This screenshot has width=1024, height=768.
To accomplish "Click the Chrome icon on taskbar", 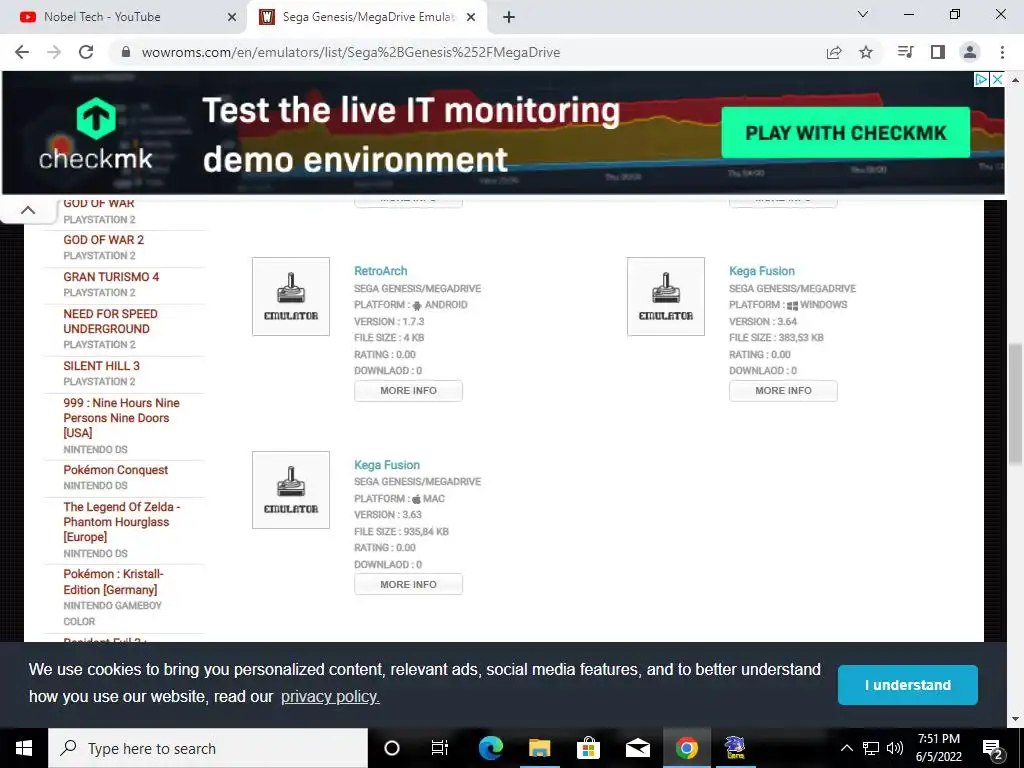I will [686, 748].
